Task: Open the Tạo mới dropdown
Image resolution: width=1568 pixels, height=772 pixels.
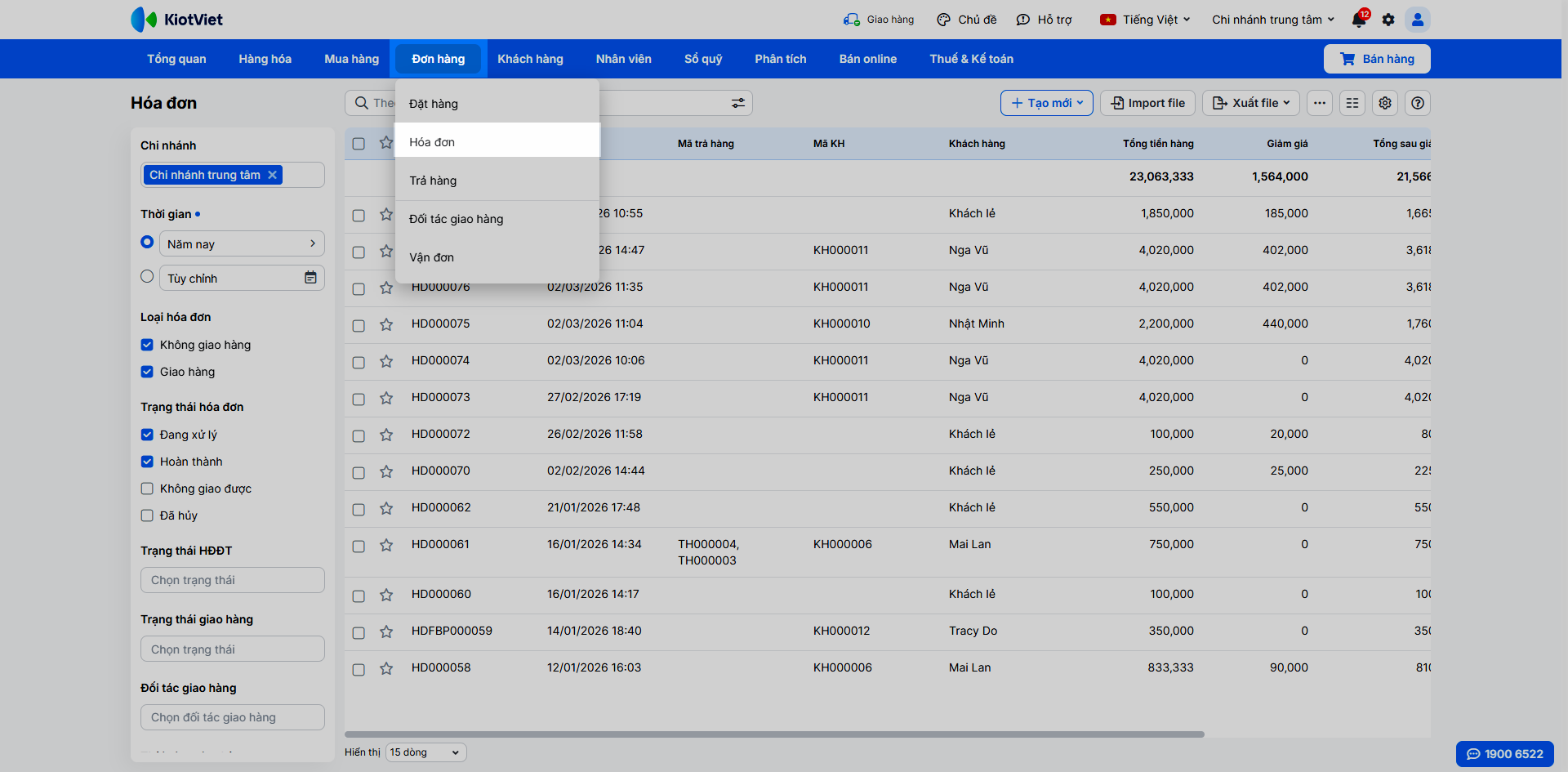Action: (x=1046, y=103)
